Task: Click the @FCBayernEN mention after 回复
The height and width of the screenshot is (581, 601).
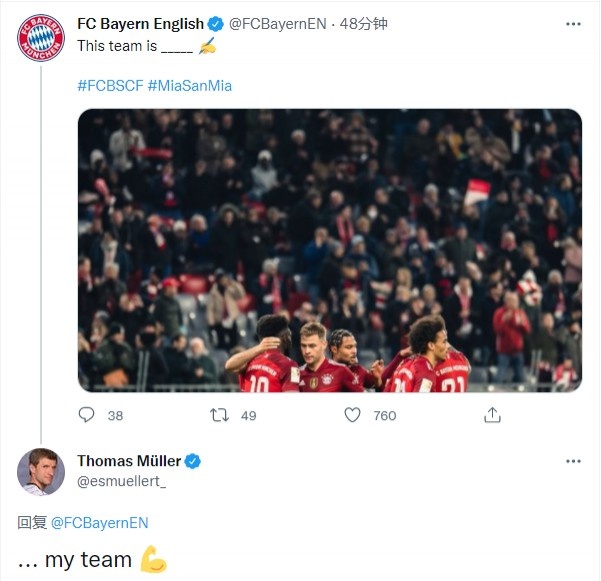Action: pos(100,523)
